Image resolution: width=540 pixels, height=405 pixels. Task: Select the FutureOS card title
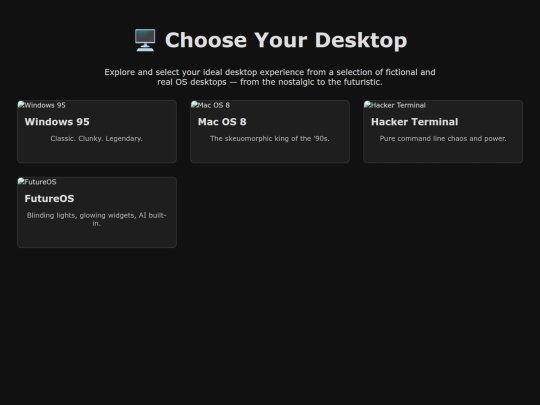click(x=49, y=199)
